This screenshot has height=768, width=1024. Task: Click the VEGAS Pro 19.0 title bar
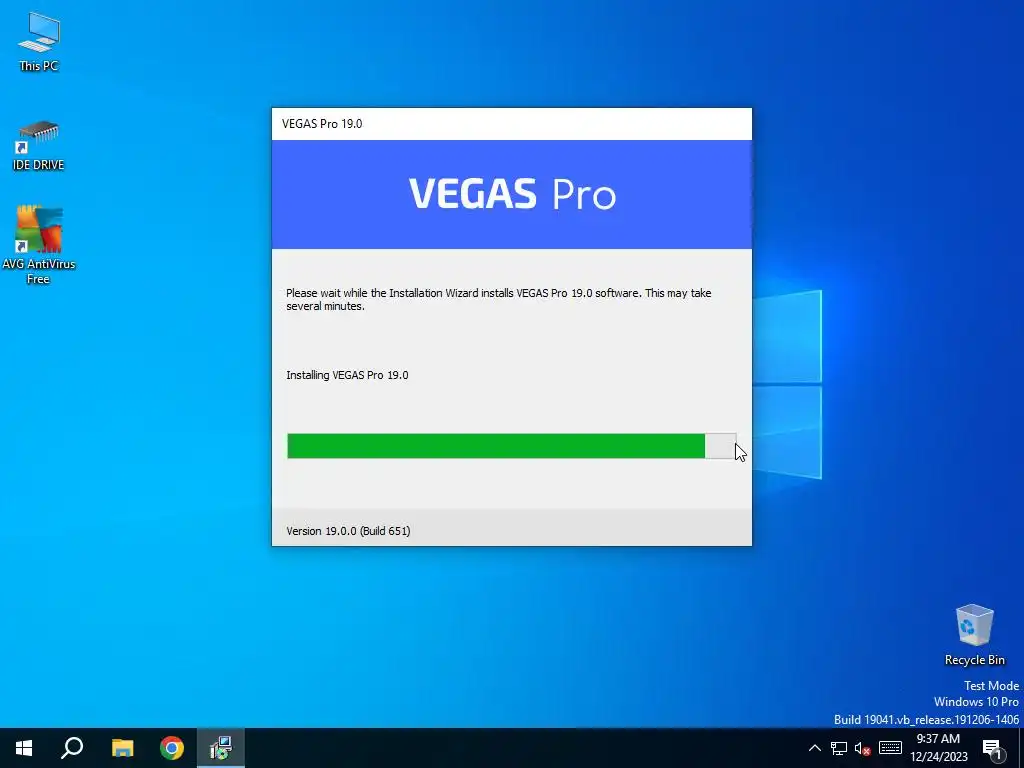511,124
